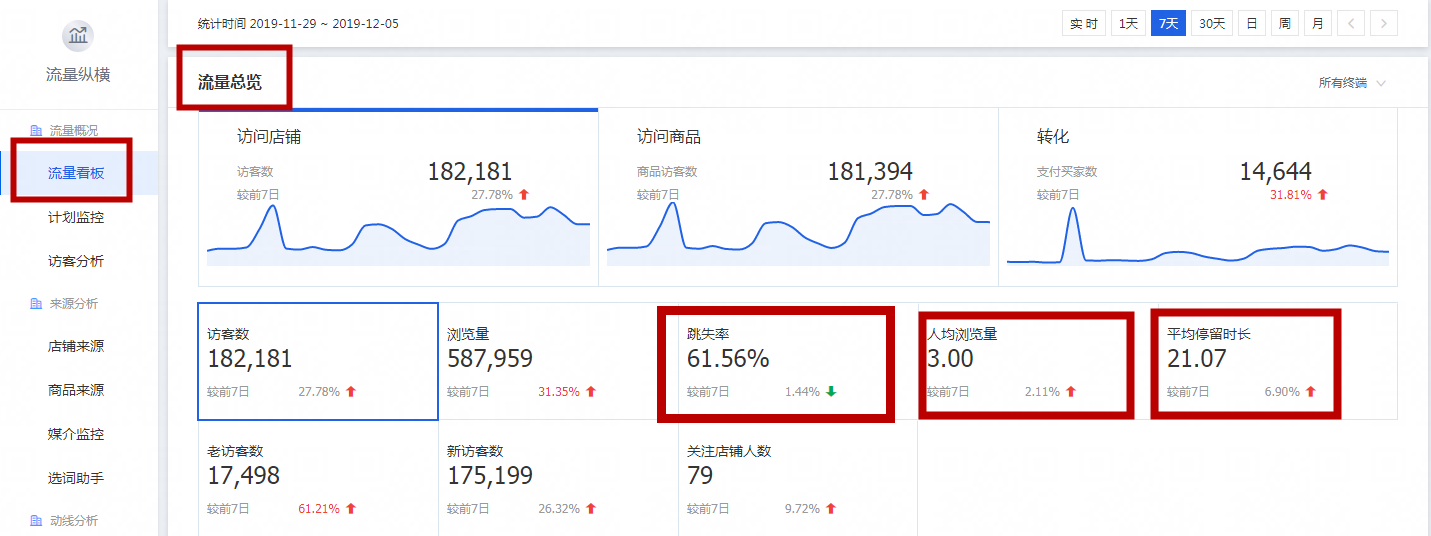Open 流量看板 in sidebar
Image resolution: width=1431 pixels, height=536 pixels.
pyautogui.click(x=78, y=173)
